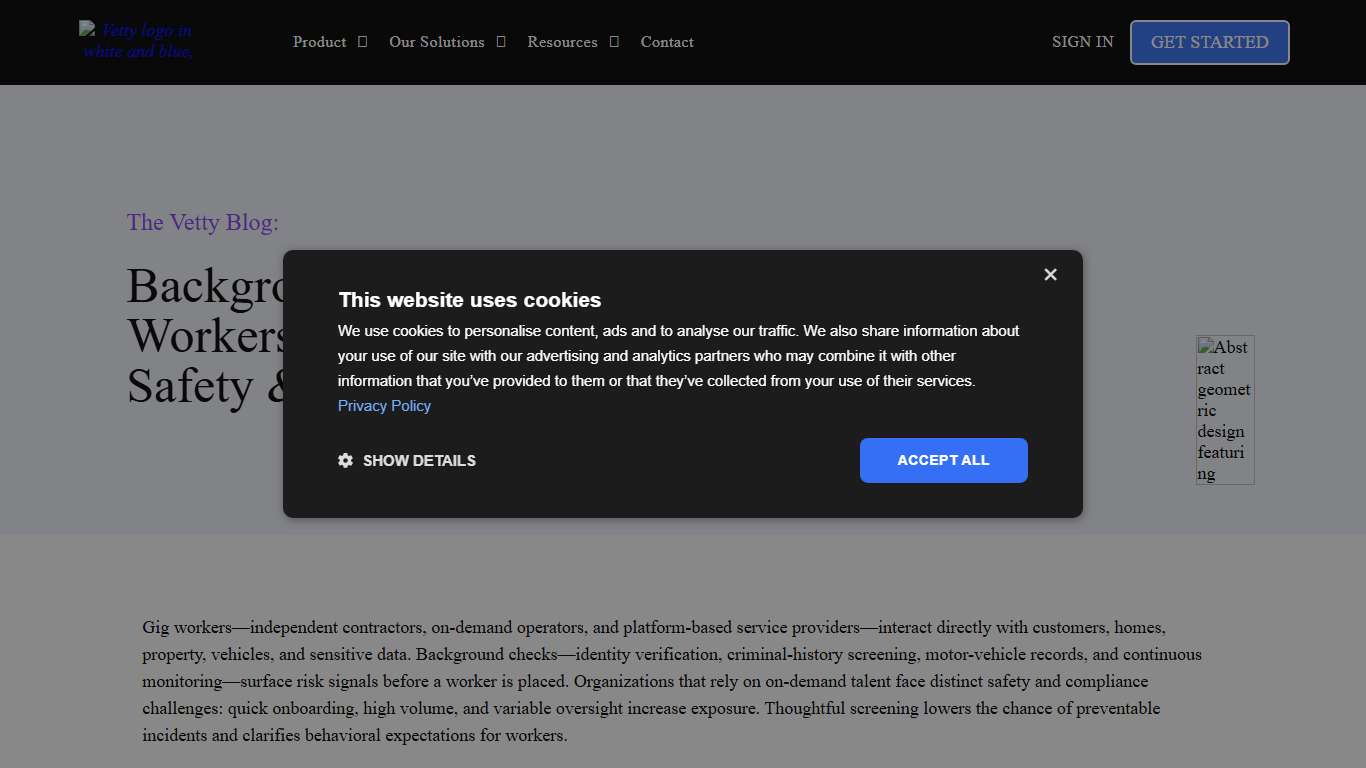The height and width of the screenshot is (768, 1366).
Task: Open the Privacy Policy link
Action: click(x=384, y=405)
